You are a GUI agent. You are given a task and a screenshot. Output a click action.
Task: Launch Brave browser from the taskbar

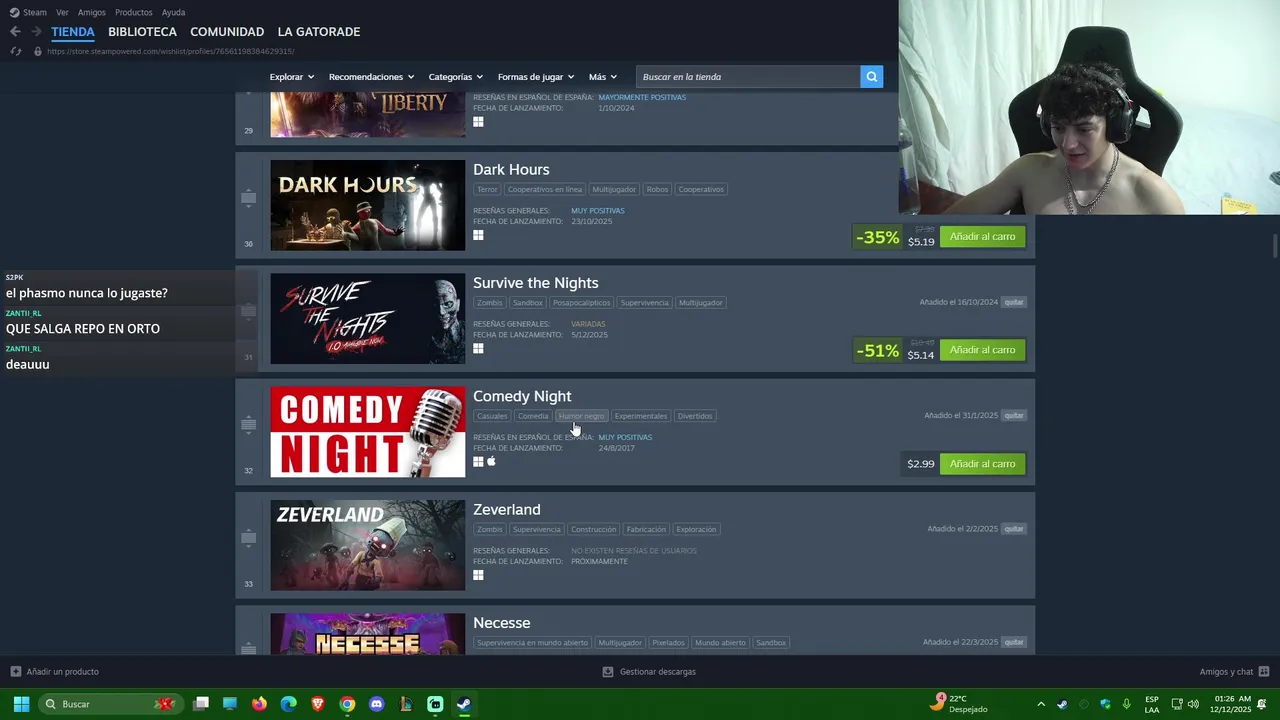318,704
